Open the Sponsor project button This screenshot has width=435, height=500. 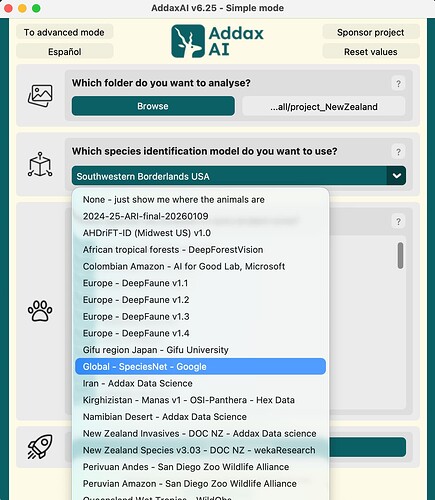(x=371, y=32)
